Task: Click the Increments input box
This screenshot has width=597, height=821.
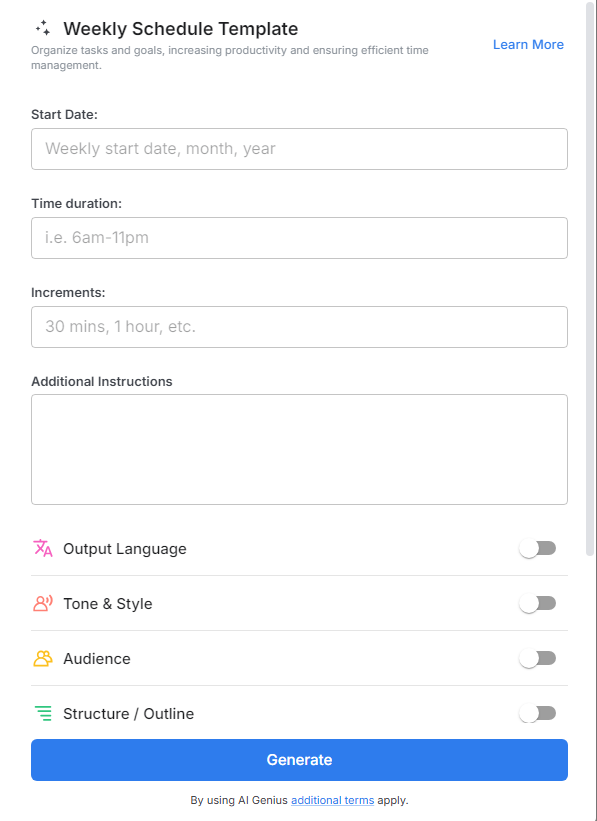Action: [x=298, y=326]
